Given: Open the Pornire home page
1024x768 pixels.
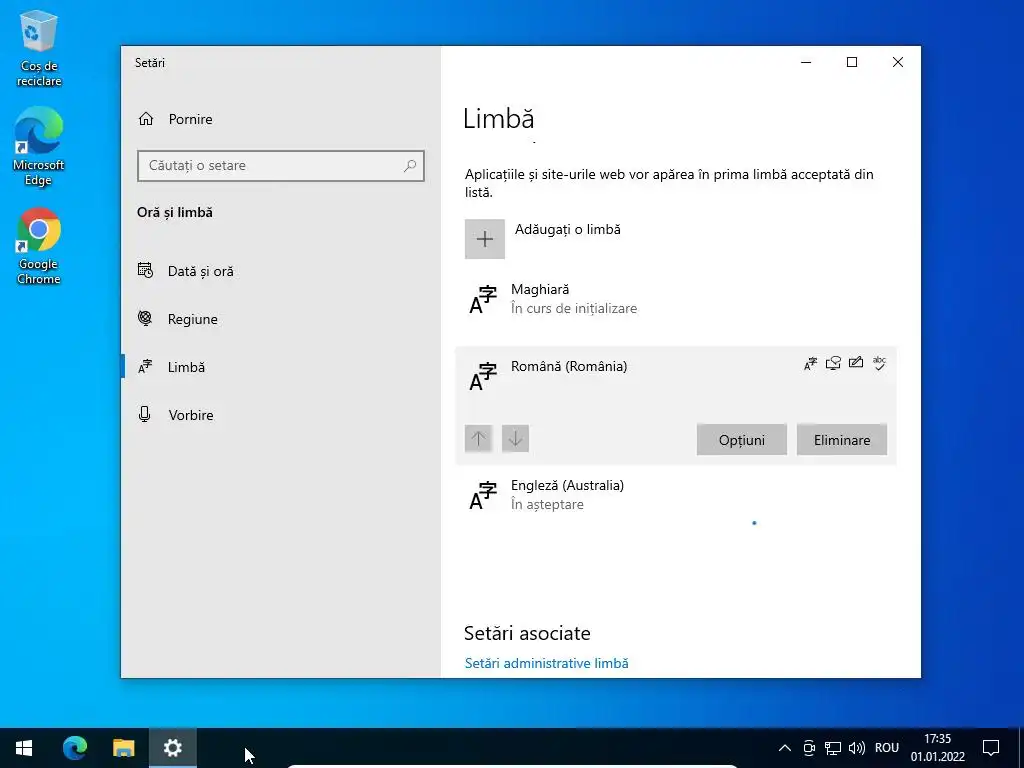Looking at the screenshot, I should point(281,119).
